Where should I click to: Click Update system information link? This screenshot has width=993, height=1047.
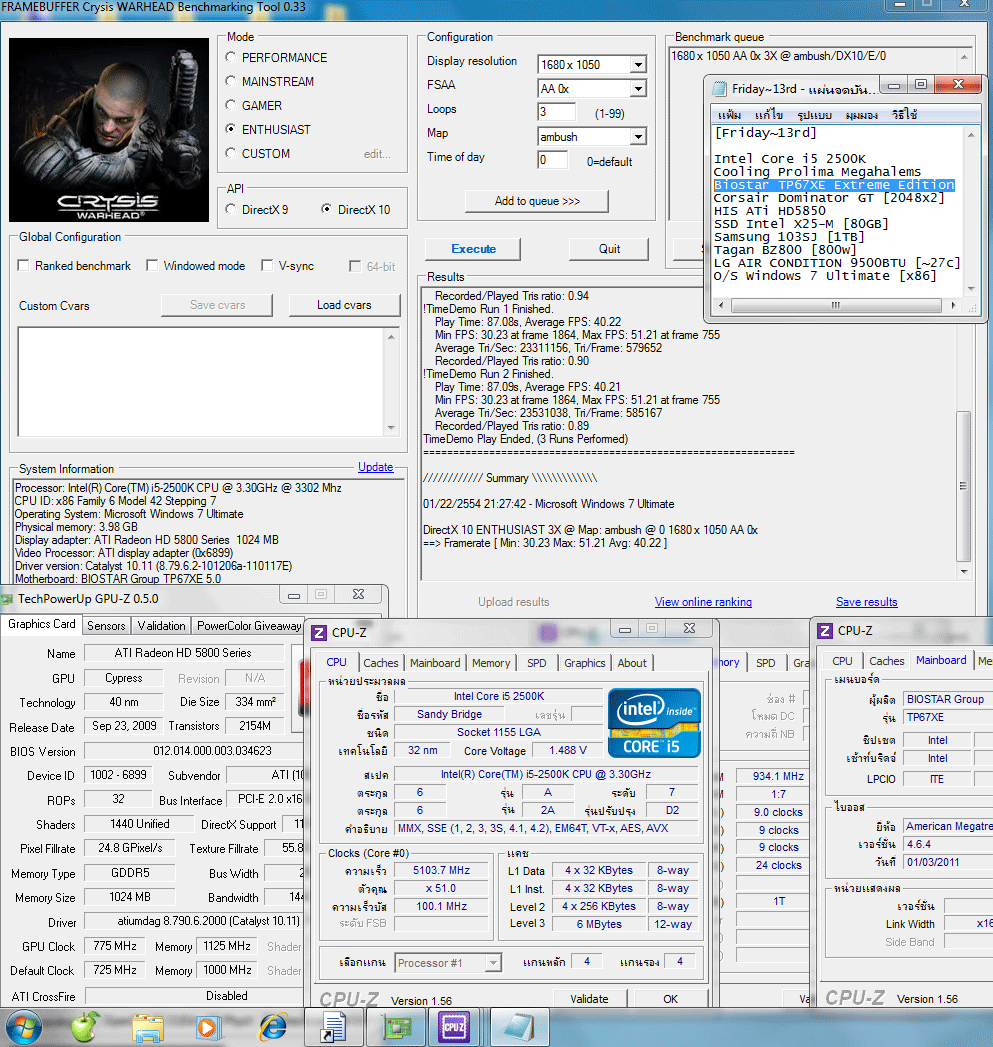pos(375,467)
